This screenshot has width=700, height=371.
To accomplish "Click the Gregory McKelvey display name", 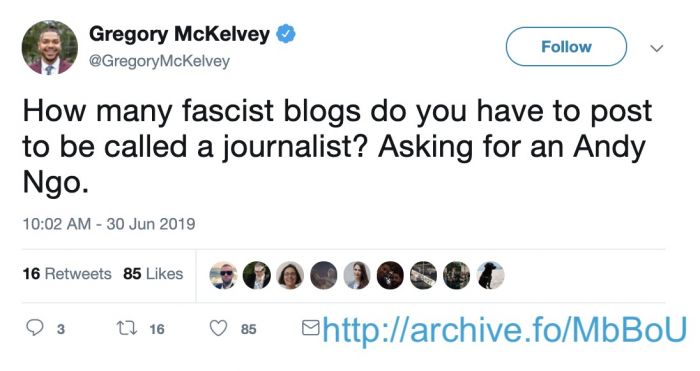I will coord(179,34).
